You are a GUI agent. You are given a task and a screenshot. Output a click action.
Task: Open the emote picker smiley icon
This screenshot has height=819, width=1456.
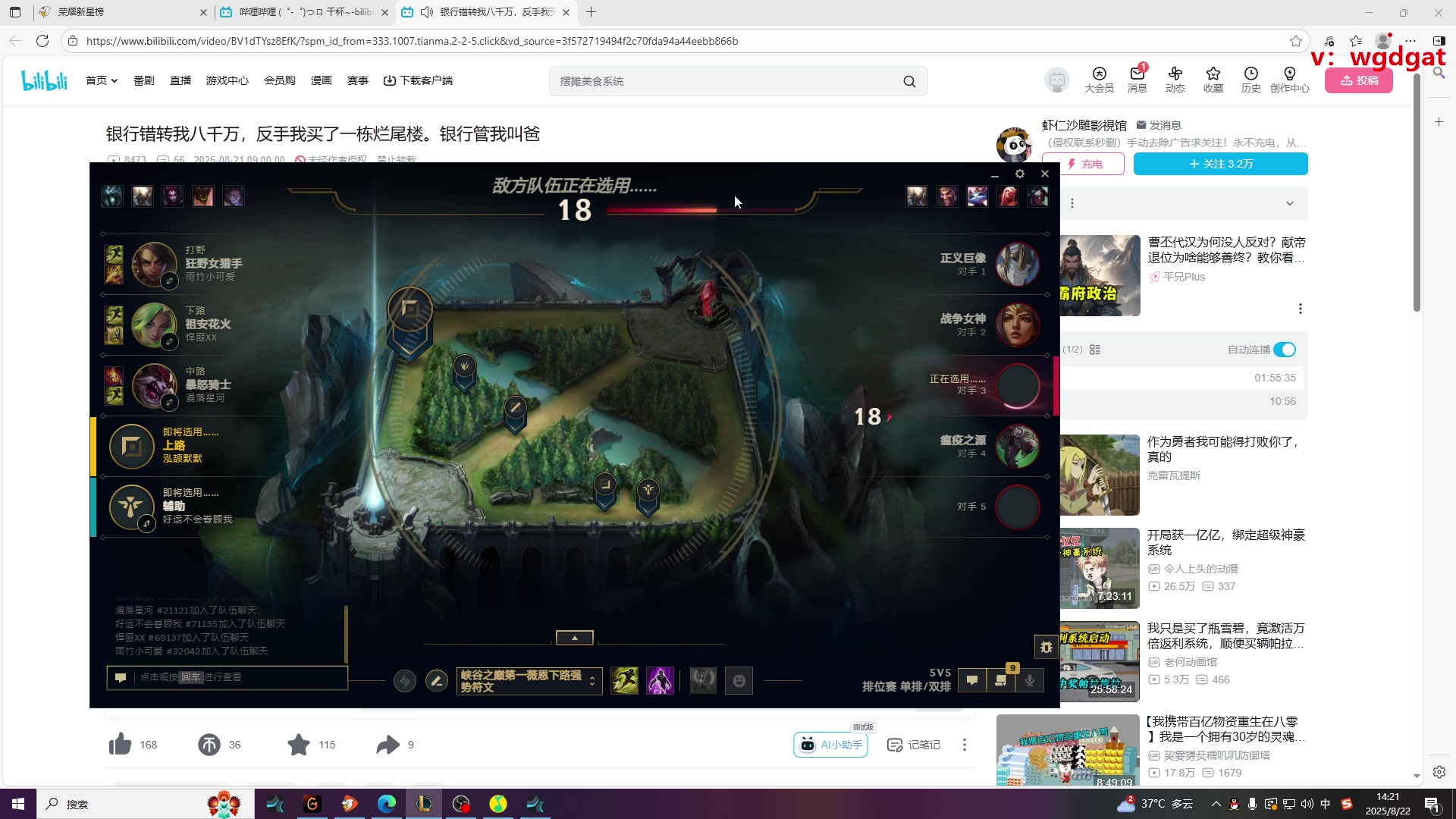(739, 680)
